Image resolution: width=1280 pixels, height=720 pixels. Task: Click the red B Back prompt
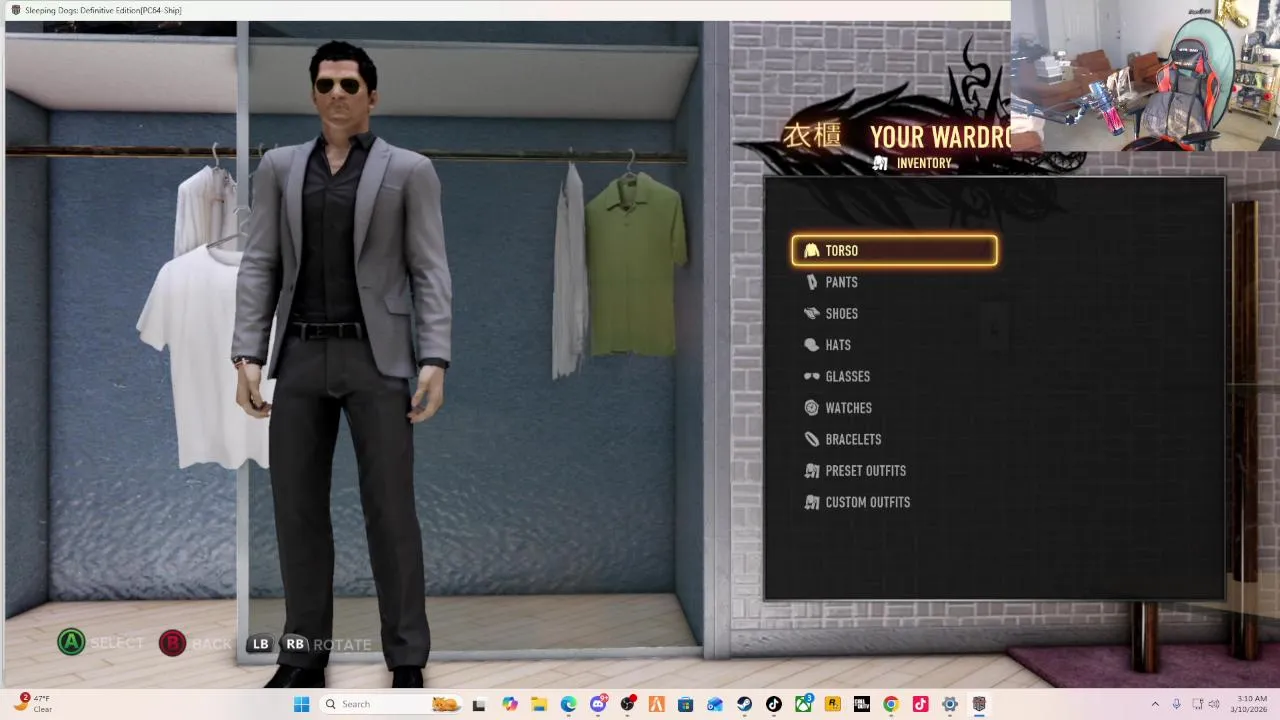172,643
